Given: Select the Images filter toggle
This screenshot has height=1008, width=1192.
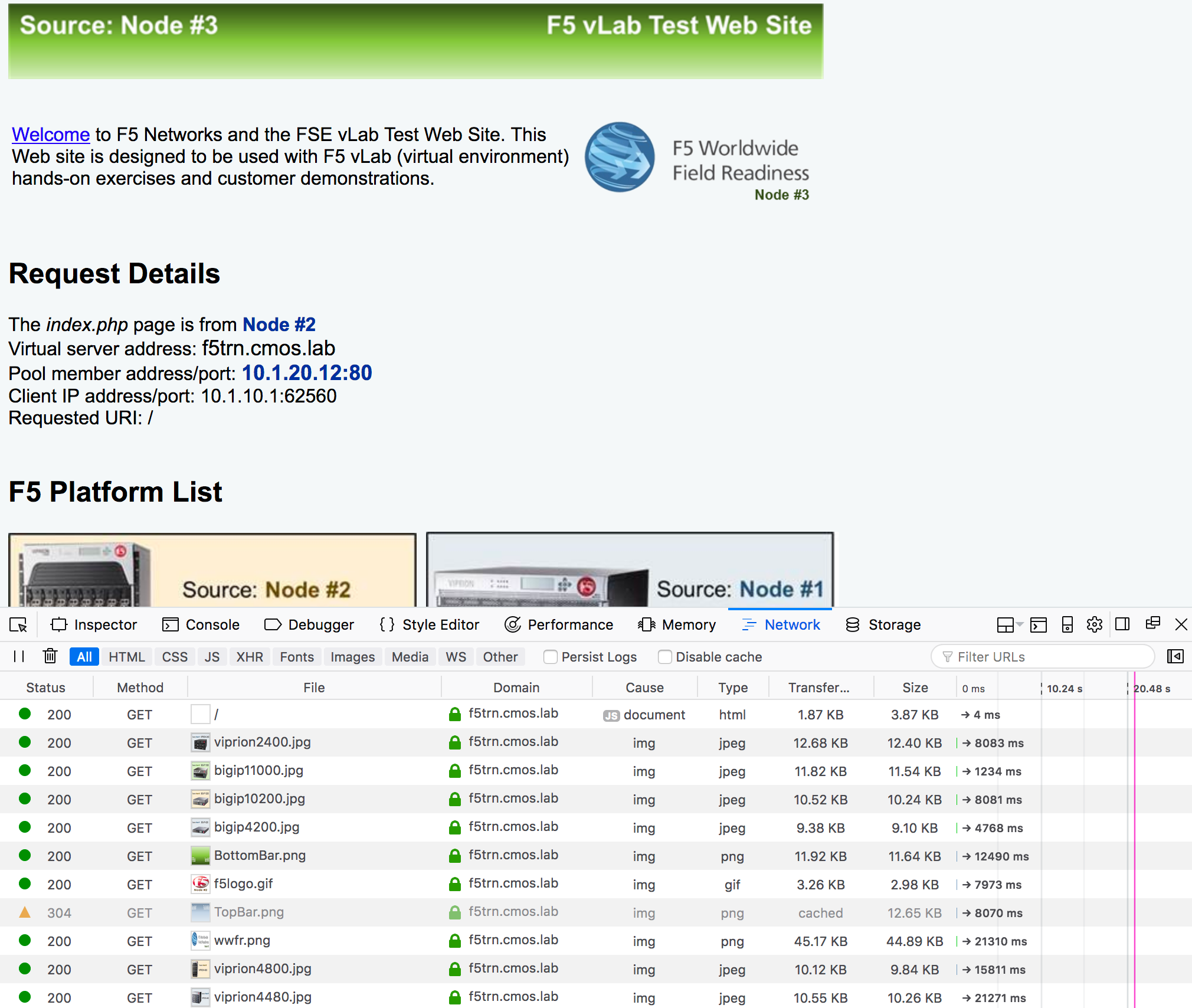Looking at the screenshot, I should coord(352,657).
